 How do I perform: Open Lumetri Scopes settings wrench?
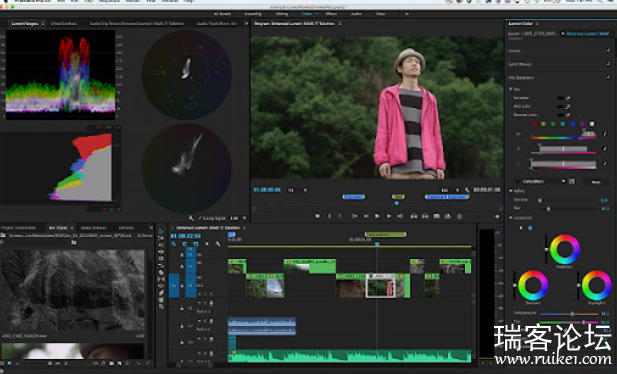pyautogui.click(x=191, y=218)
